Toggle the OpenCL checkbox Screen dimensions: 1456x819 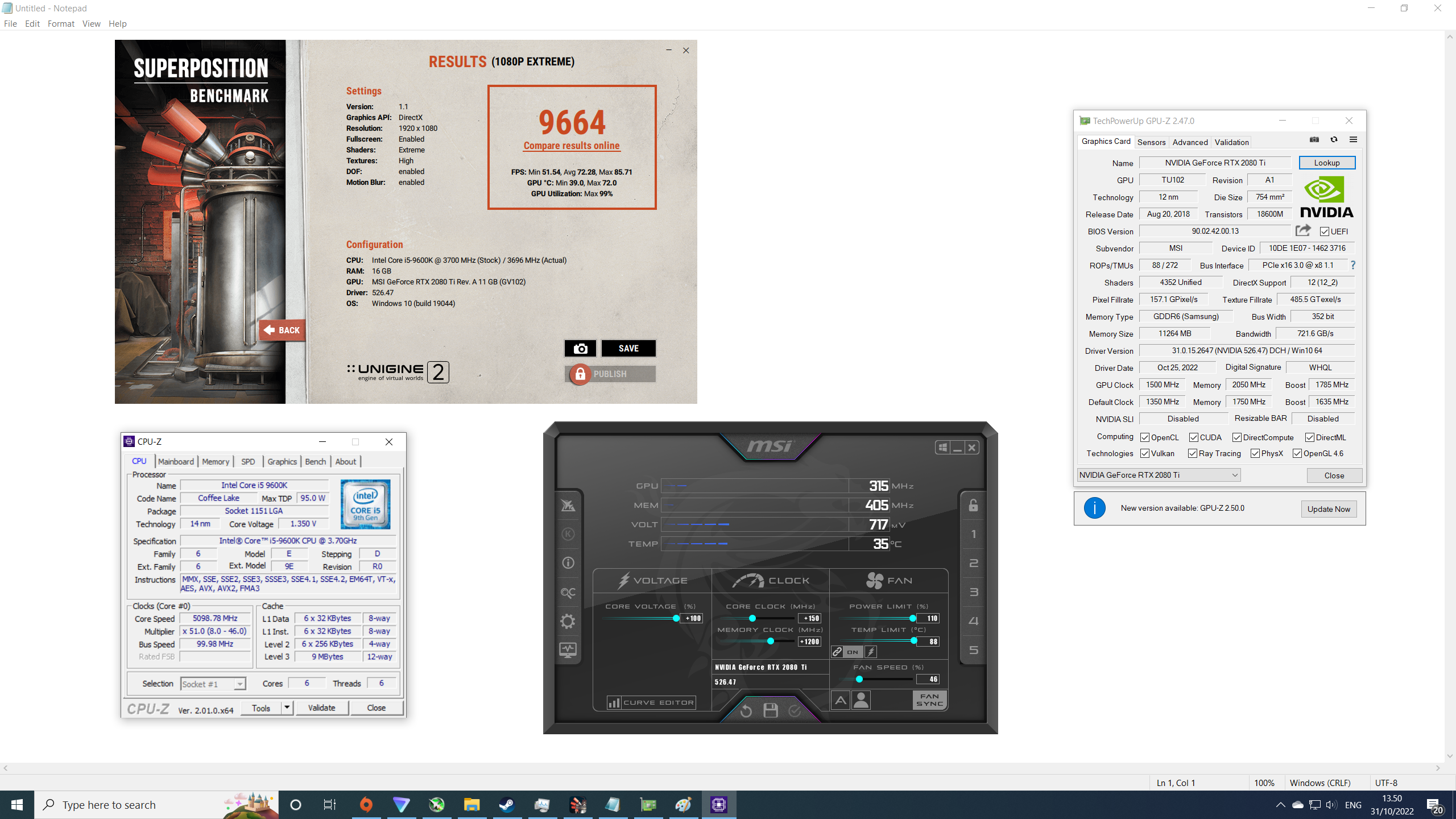point(1145,437)
